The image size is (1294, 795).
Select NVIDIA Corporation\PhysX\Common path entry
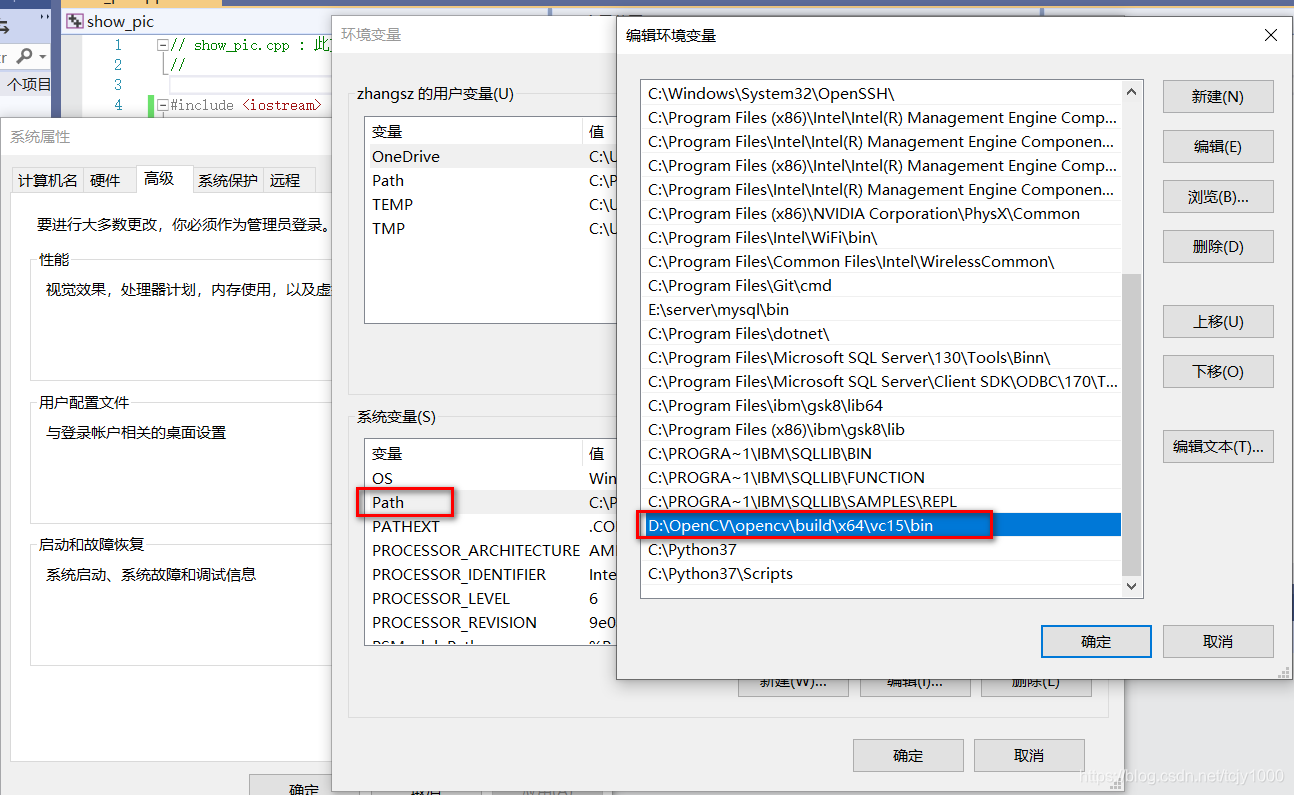pyautogui.click(x=880, y=213)
